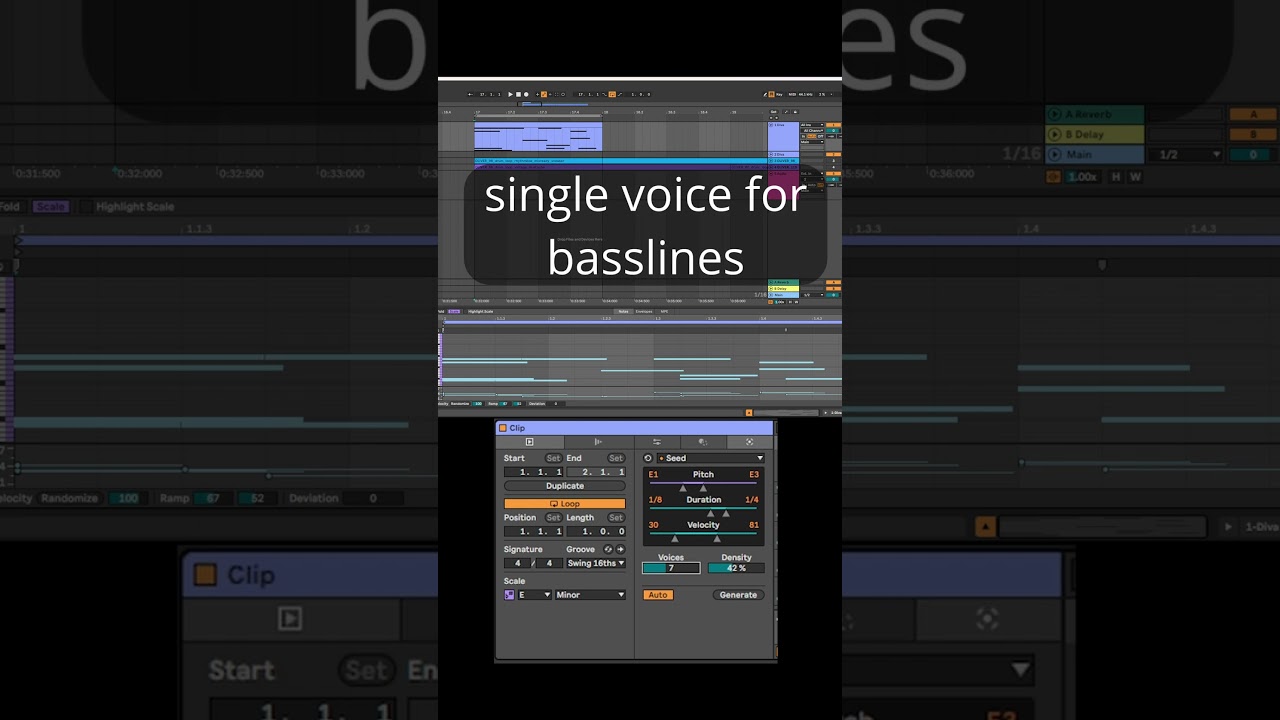The width and height of the screenshot is (1280, 720).
Task: Start playback with the transport play button
Action: pos(510,94)
